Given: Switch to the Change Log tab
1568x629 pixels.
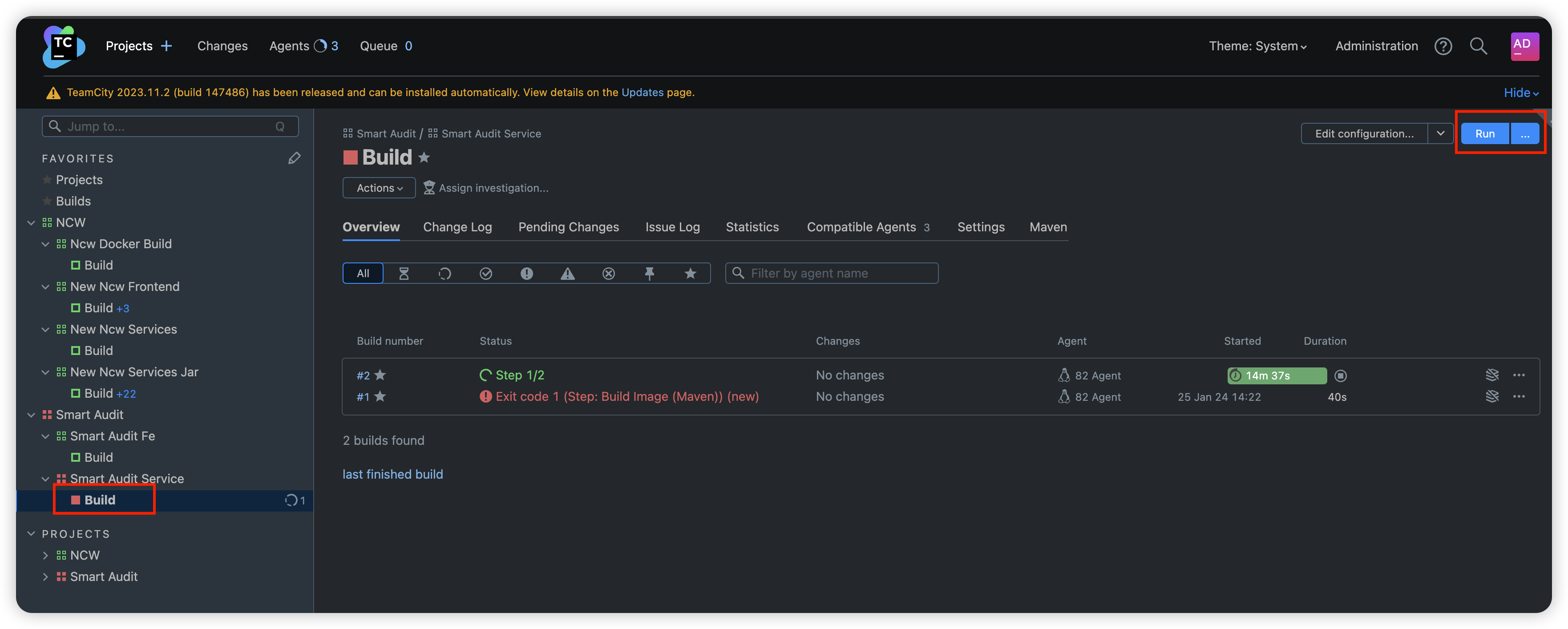Looking at the screenshot, I should [x=457, y=227].
